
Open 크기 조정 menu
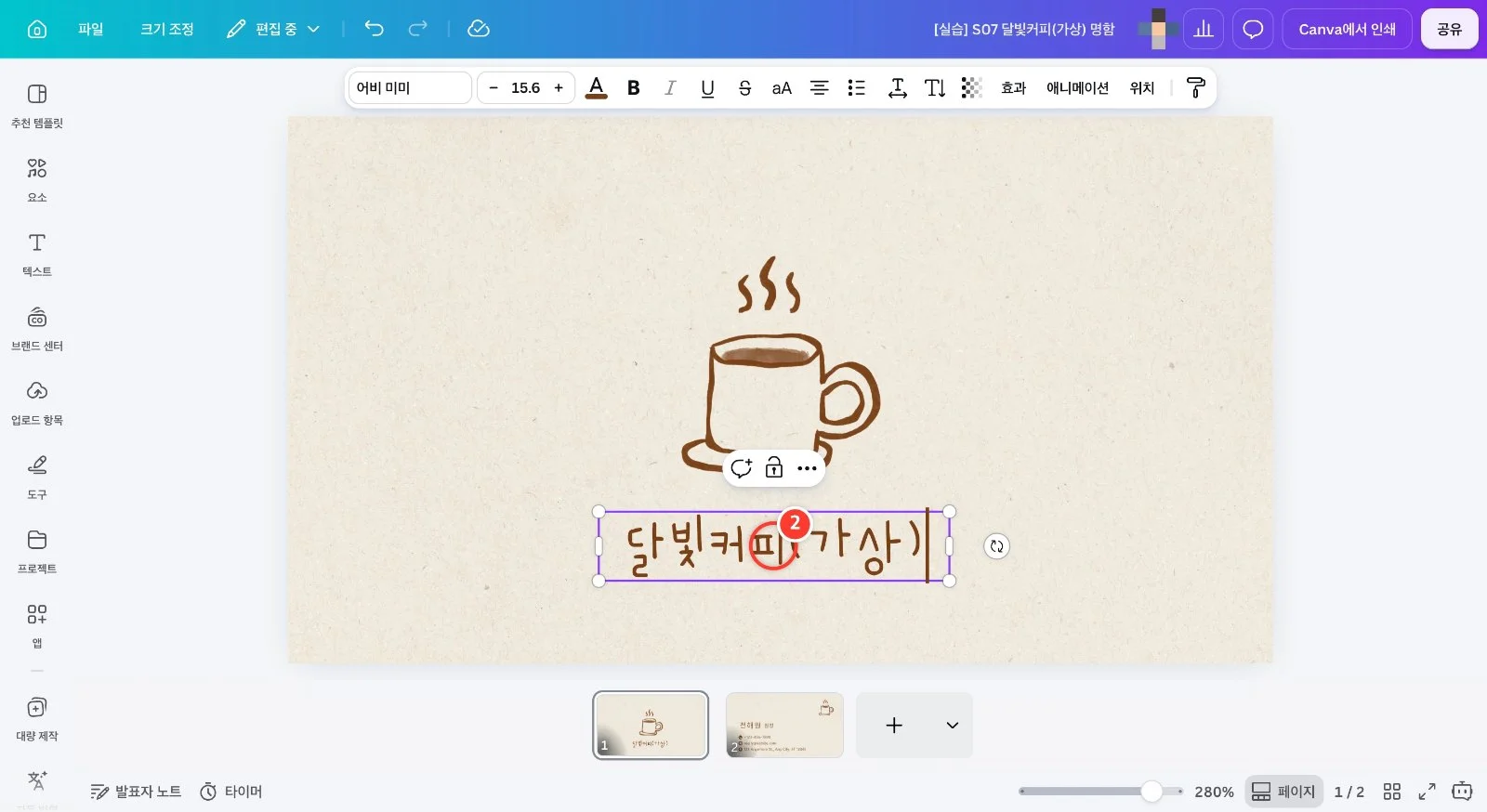tap(167, 29)
